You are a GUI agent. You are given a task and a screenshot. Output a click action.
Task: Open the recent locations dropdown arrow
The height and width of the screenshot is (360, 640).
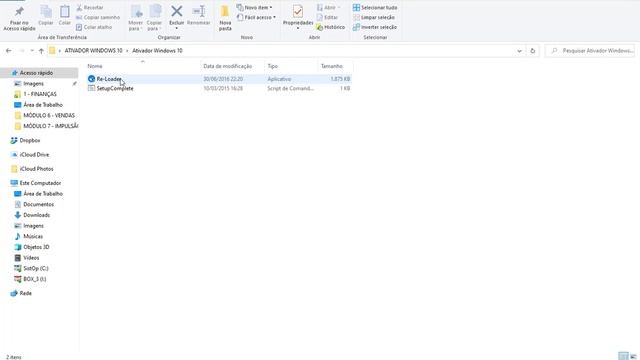[32, 51]
